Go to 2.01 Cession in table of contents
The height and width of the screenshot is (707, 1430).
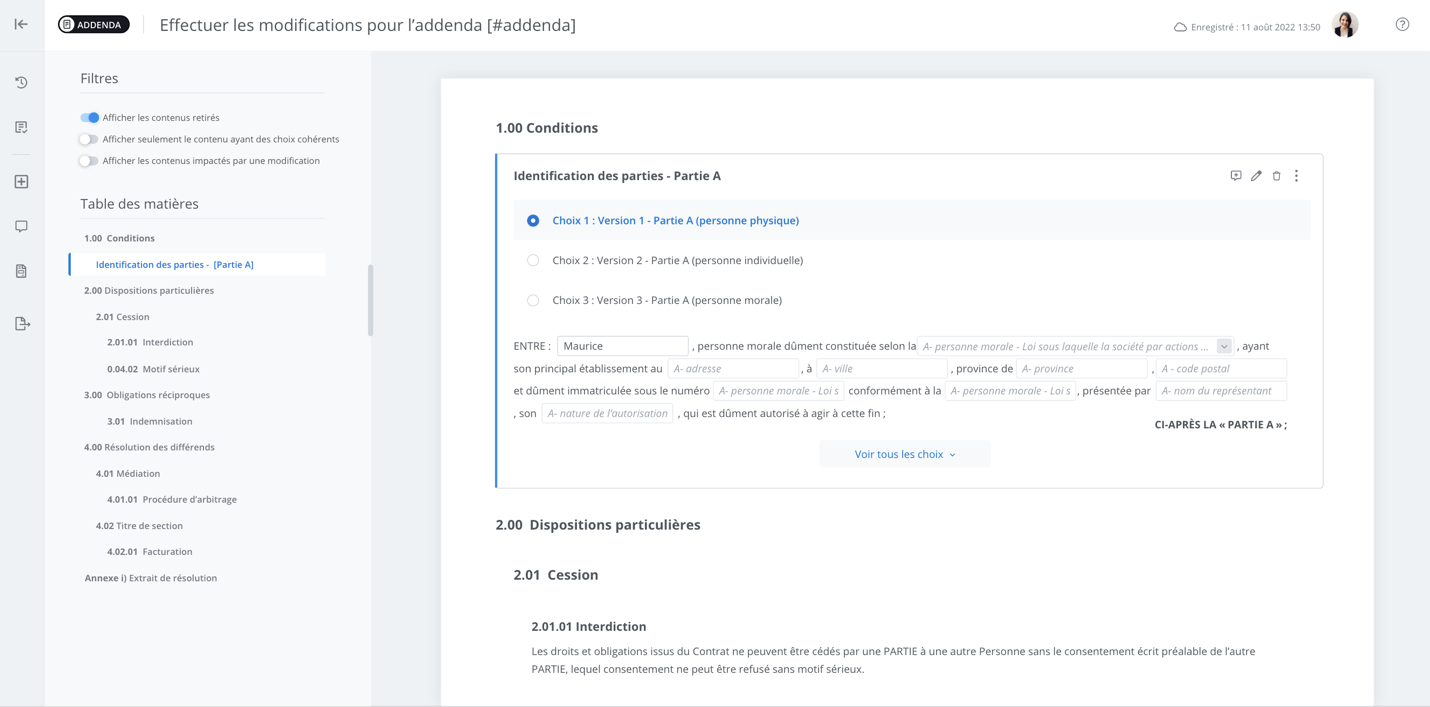tap(123, 317)
